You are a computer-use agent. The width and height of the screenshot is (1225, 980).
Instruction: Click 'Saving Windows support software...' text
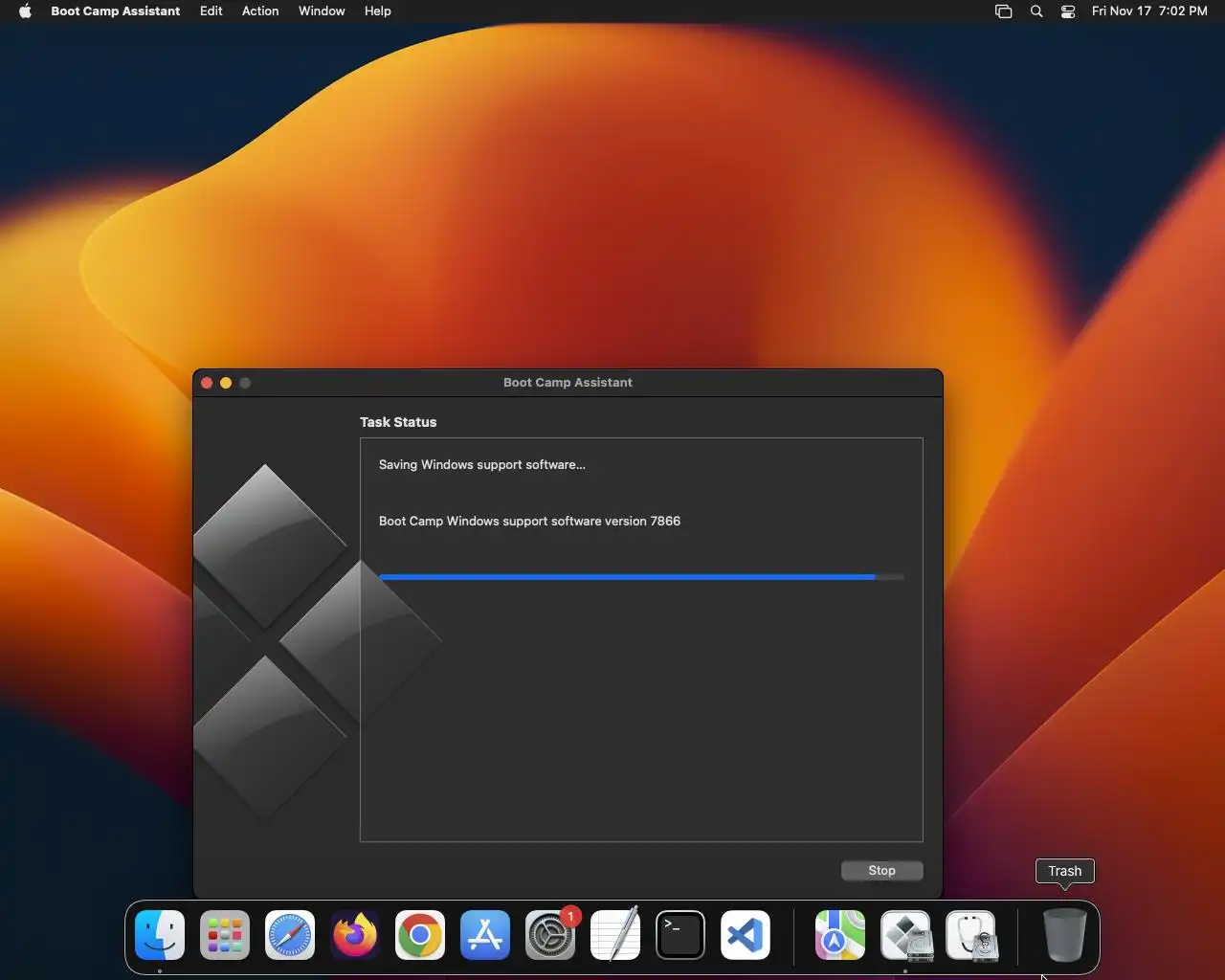pyautogui.click(x=481, y=464)
